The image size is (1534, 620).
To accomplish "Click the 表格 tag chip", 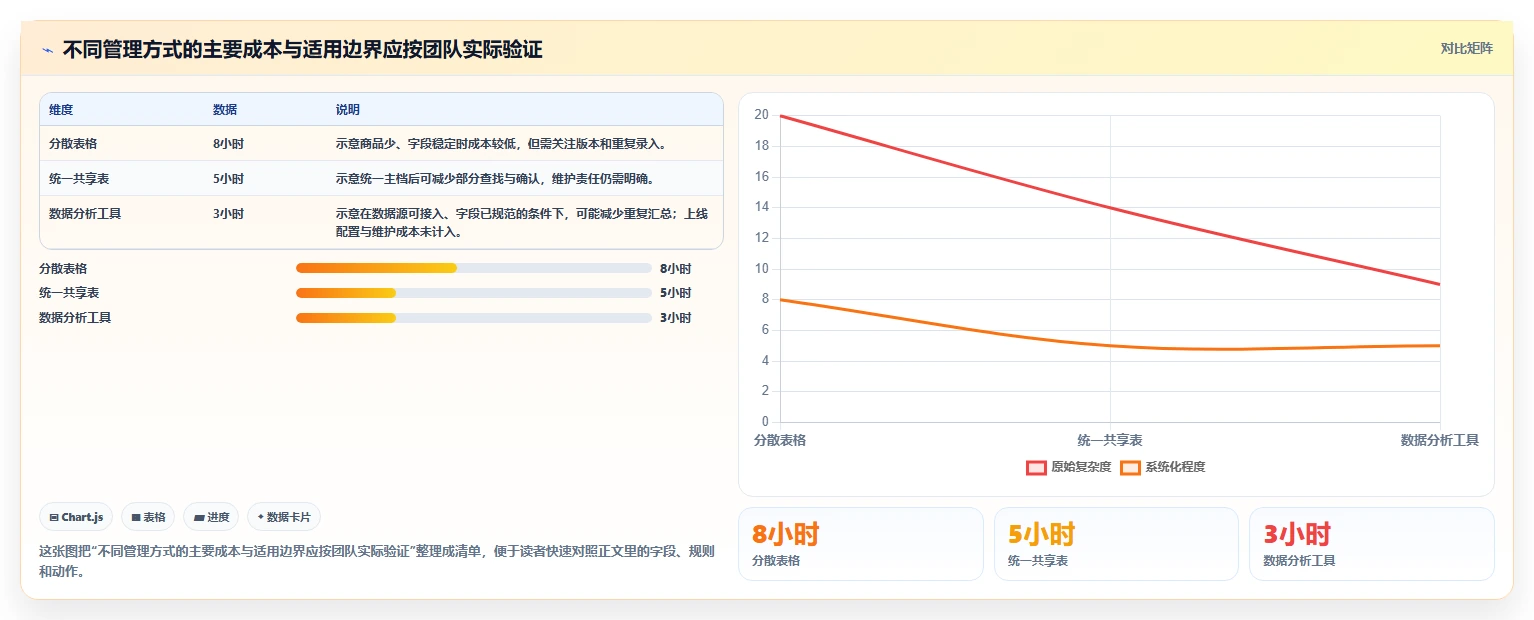I will [148, 517].
